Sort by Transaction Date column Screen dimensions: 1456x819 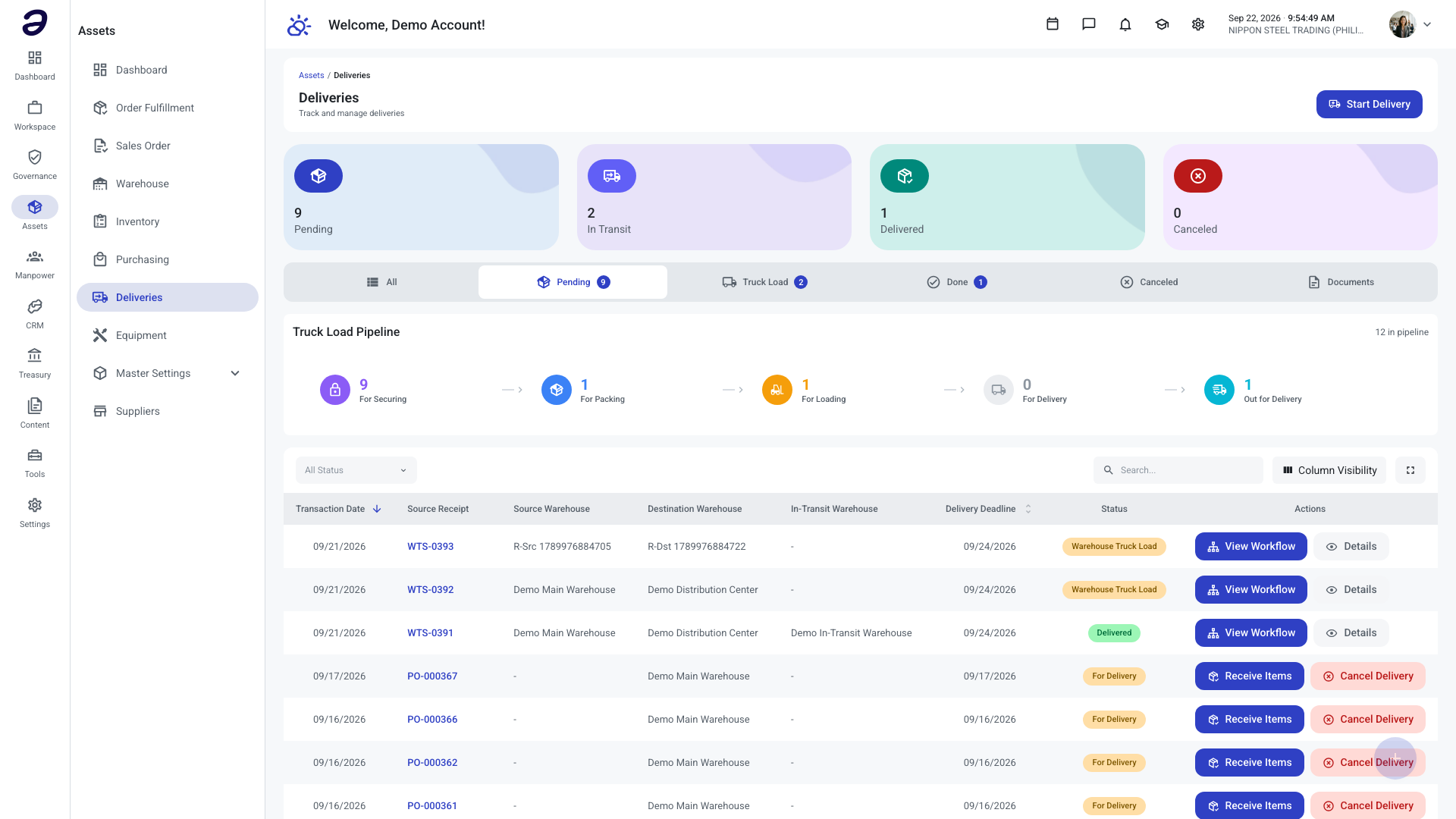click(x=338, y=509)
